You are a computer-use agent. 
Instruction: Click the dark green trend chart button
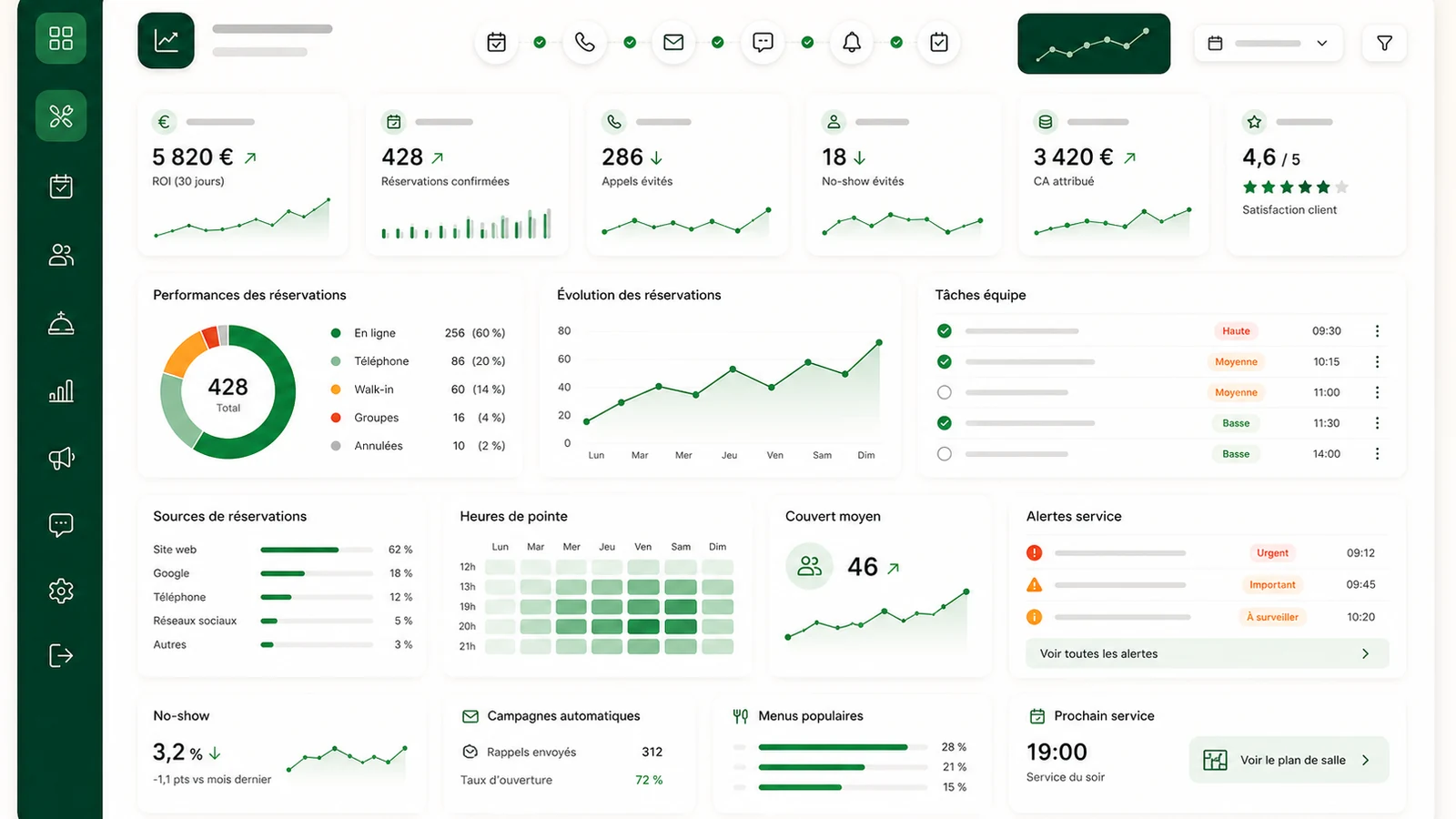click(x=1094, y=44)
